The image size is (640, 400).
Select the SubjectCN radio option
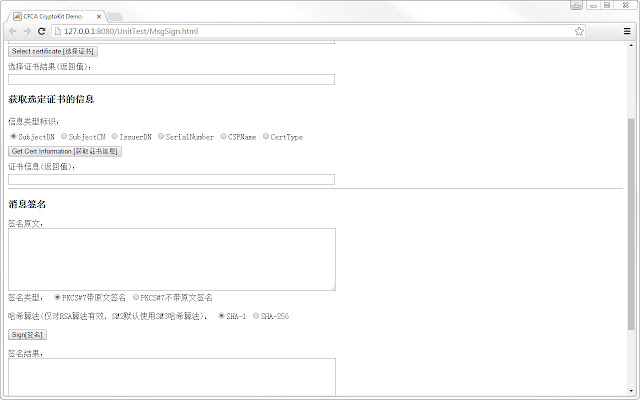[64, 136]
